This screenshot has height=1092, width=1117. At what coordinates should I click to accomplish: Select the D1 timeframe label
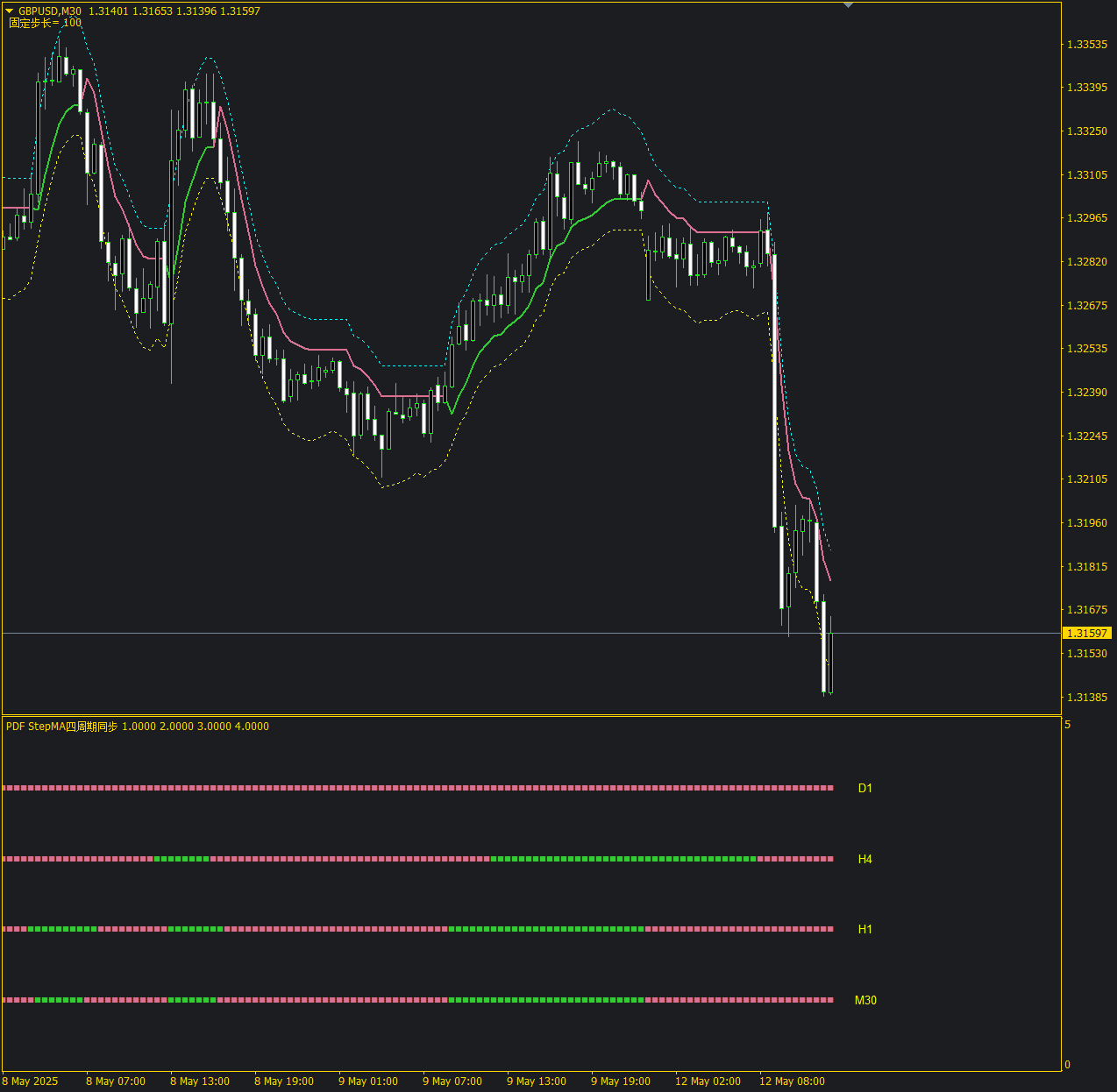[864, 788]
